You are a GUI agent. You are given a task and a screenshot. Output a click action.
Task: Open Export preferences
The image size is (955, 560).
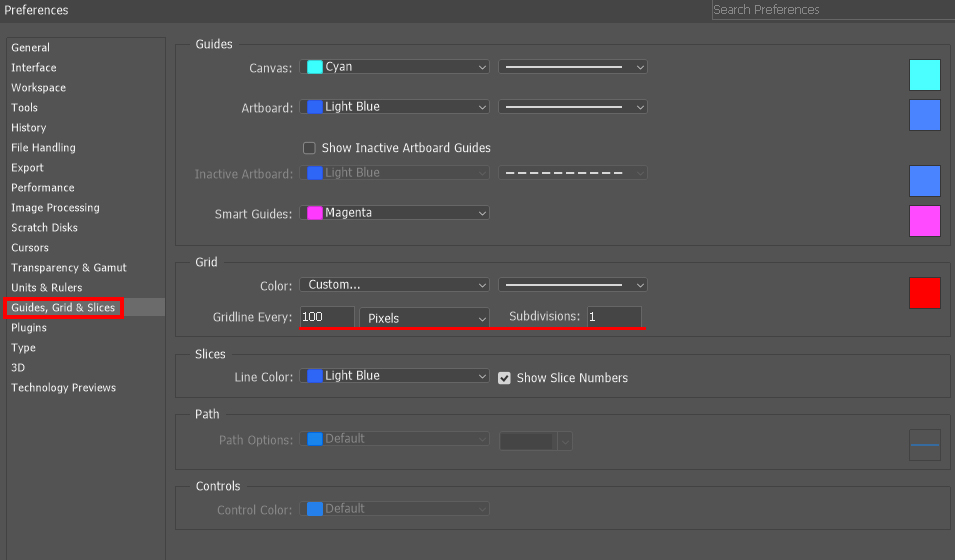point(27,168)
